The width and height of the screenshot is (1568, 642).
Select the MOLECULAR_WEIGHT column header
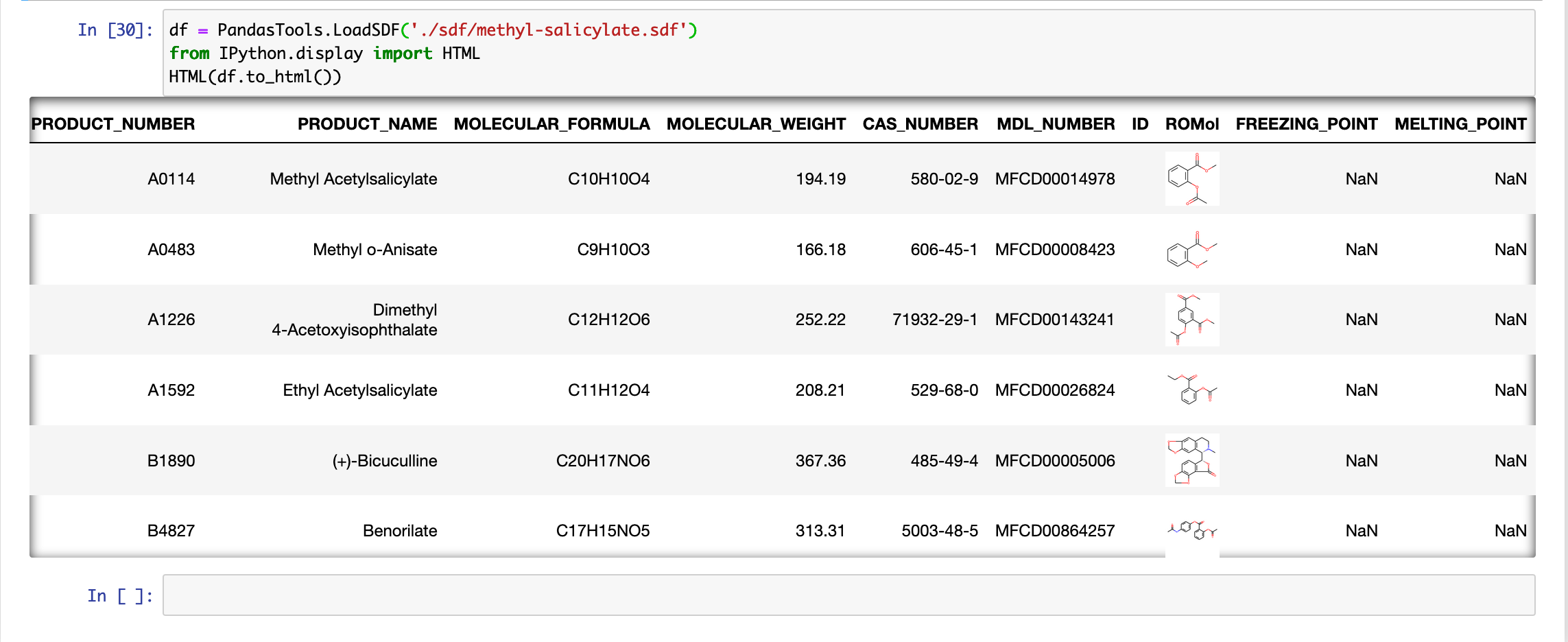click(x=756, y=124)
